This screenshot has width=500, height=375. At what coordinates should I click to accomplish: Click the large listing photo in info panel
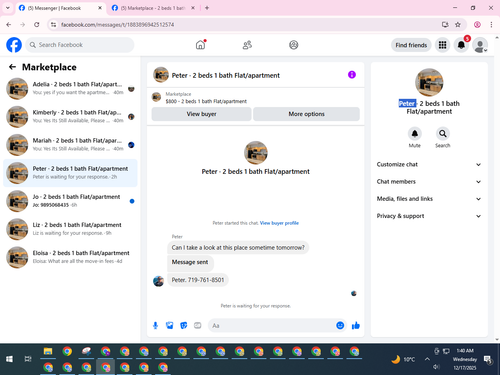click(x=429, y=82)
